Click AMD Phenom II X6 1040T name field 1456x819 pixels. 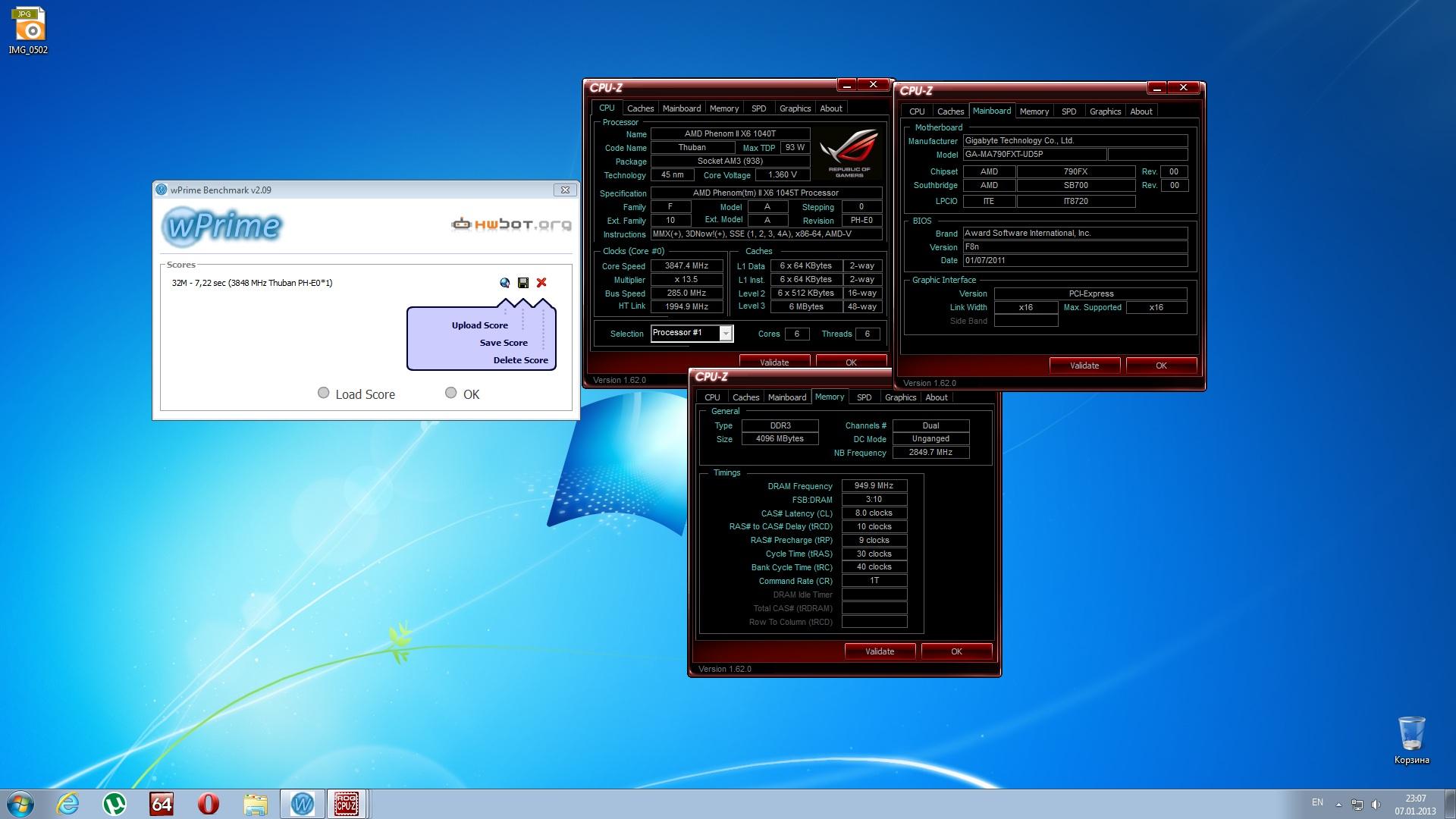tap(730, 134)
